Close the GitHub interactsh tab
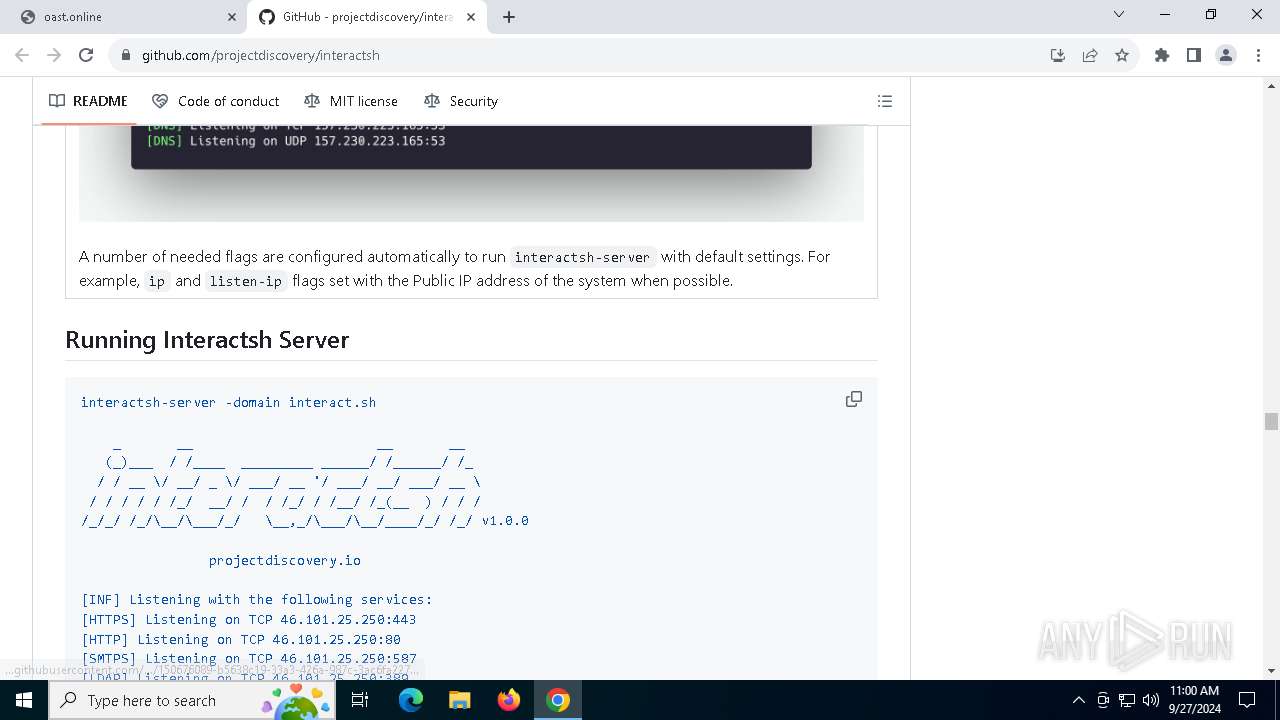This screenshot has width=1280, height=720. coord(471,17)
